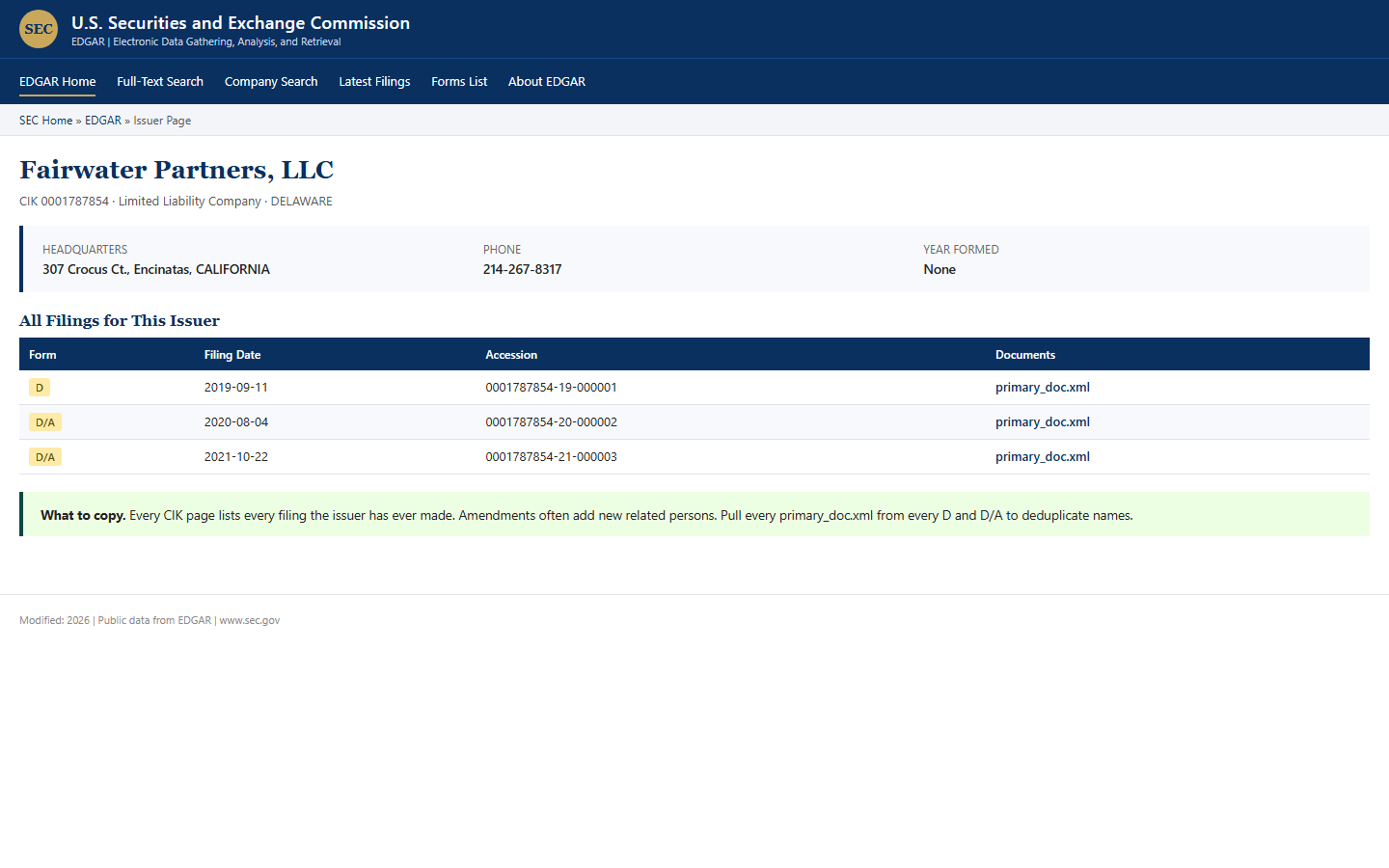Click the D/A badge dated 2021-10-22
Screen dimensions: 1389x868
pyautogui.click(x=45, y=457)
